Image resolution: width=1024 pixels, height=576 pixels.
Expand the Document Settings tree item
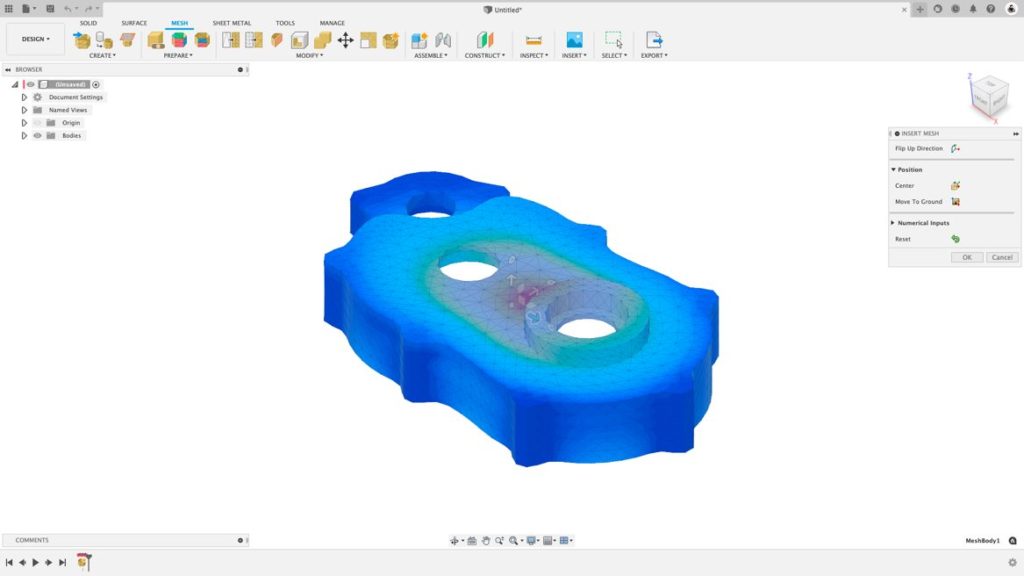pyautogui.click(x=24, y=96)
